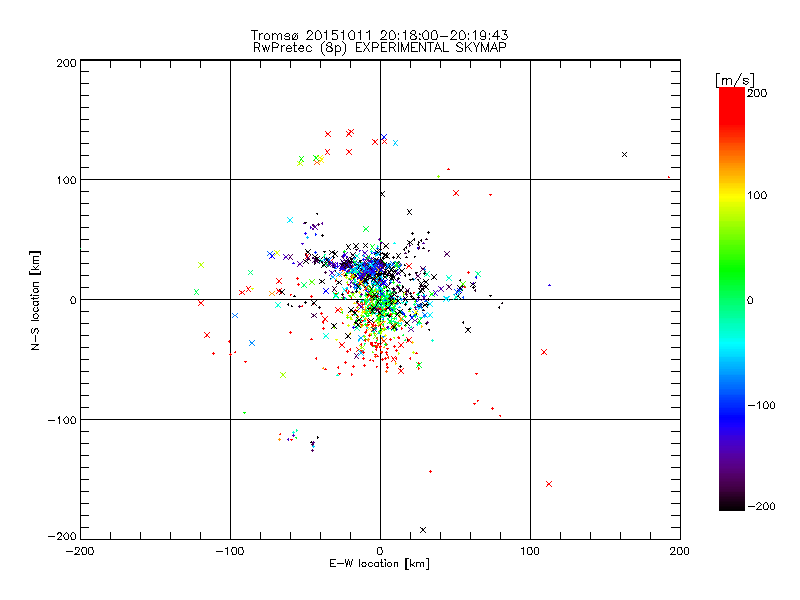Click the red X marker near bottom right

tap(549, 484)
